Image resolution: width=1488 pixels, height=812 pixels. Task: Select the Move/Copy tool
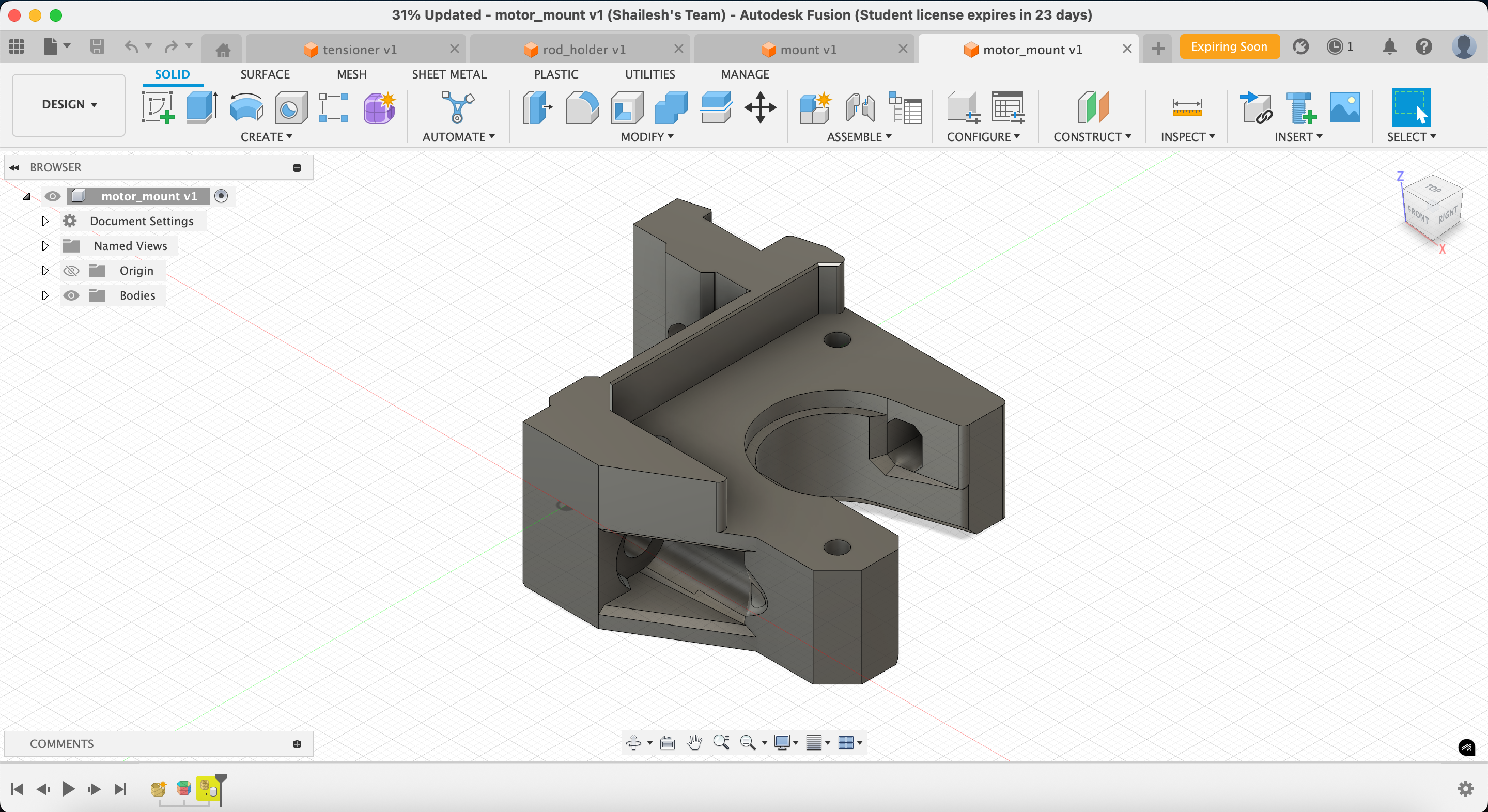point(760,107)
